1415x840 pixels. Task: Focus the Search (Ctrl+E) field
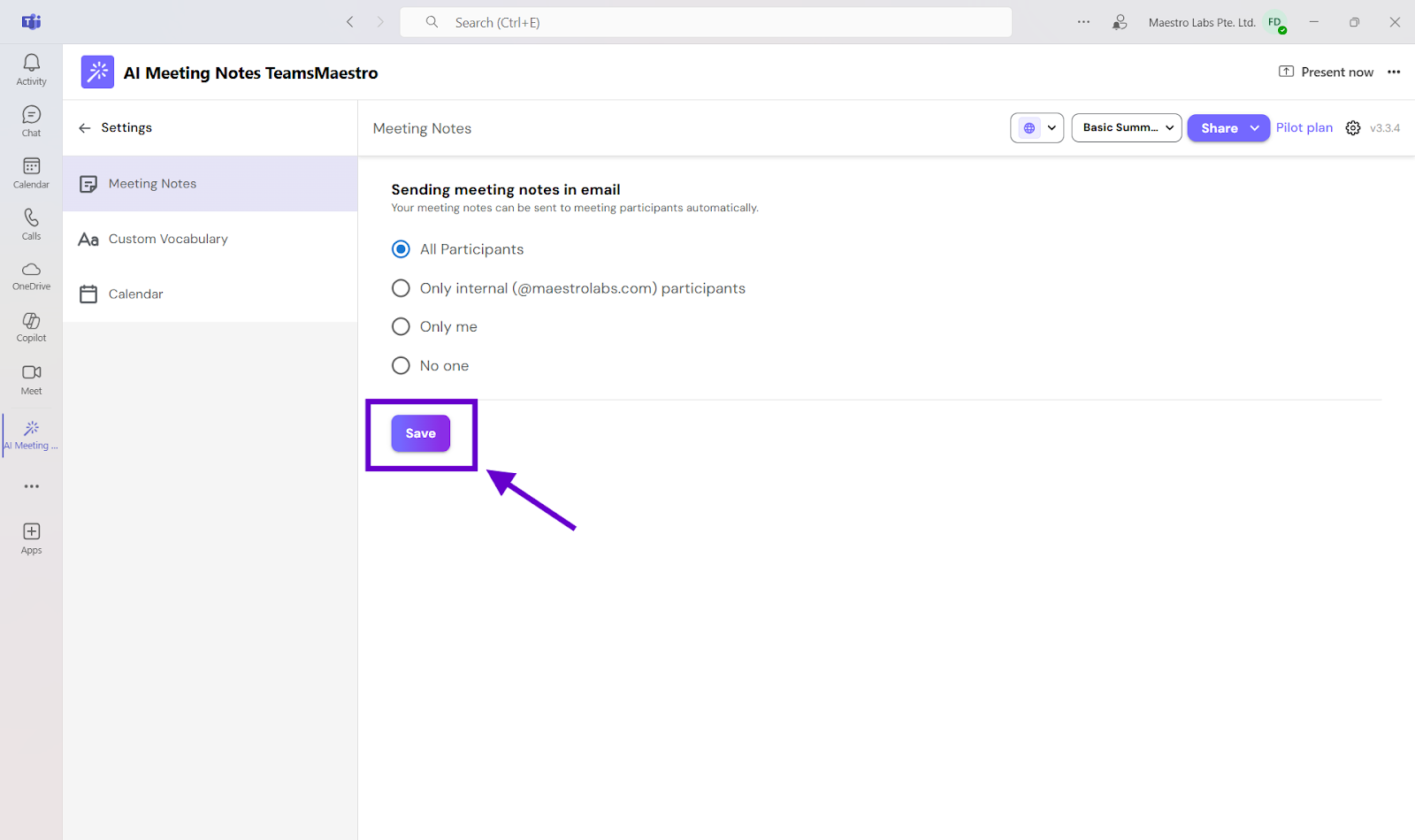[706, 22]
